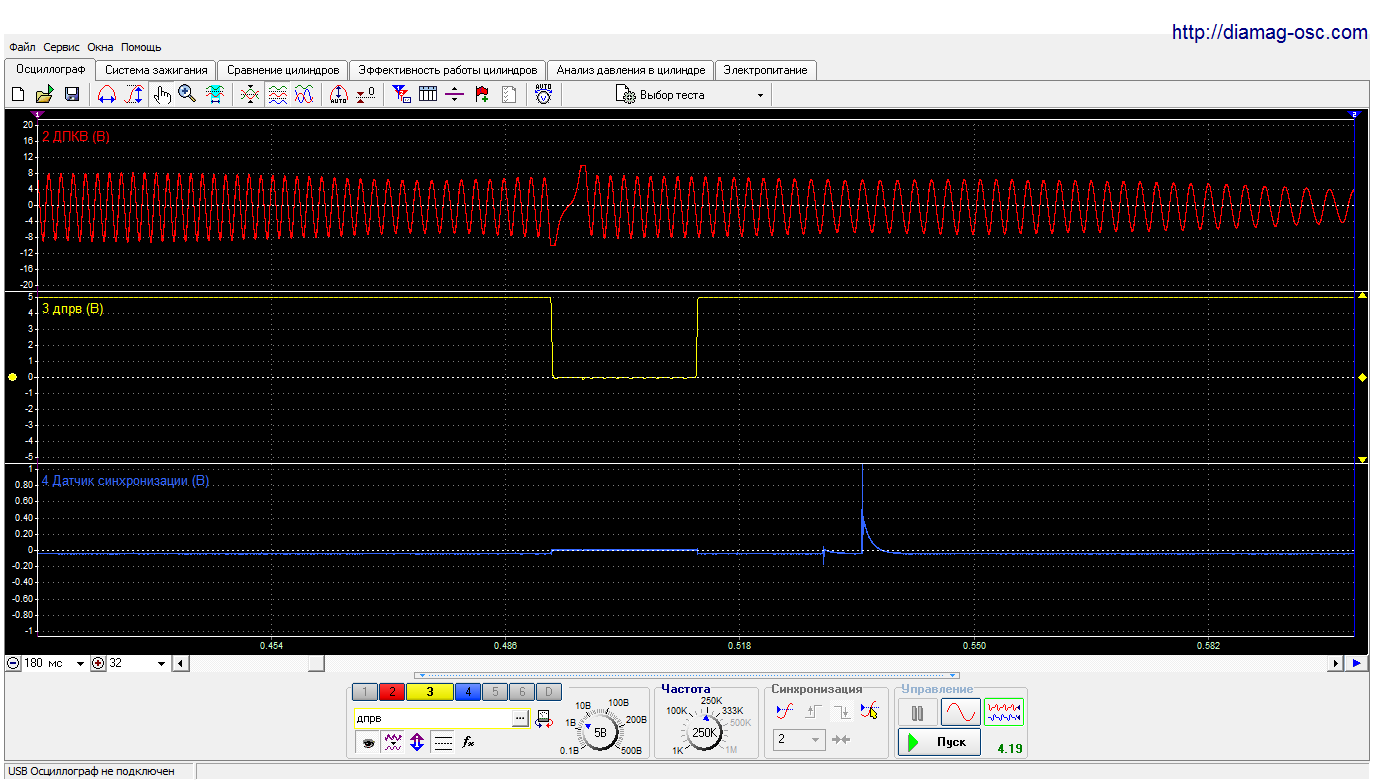This screenshot has height=784, width=1382.
Task: Click the zero level reset icon
Action: pos(365,95)
